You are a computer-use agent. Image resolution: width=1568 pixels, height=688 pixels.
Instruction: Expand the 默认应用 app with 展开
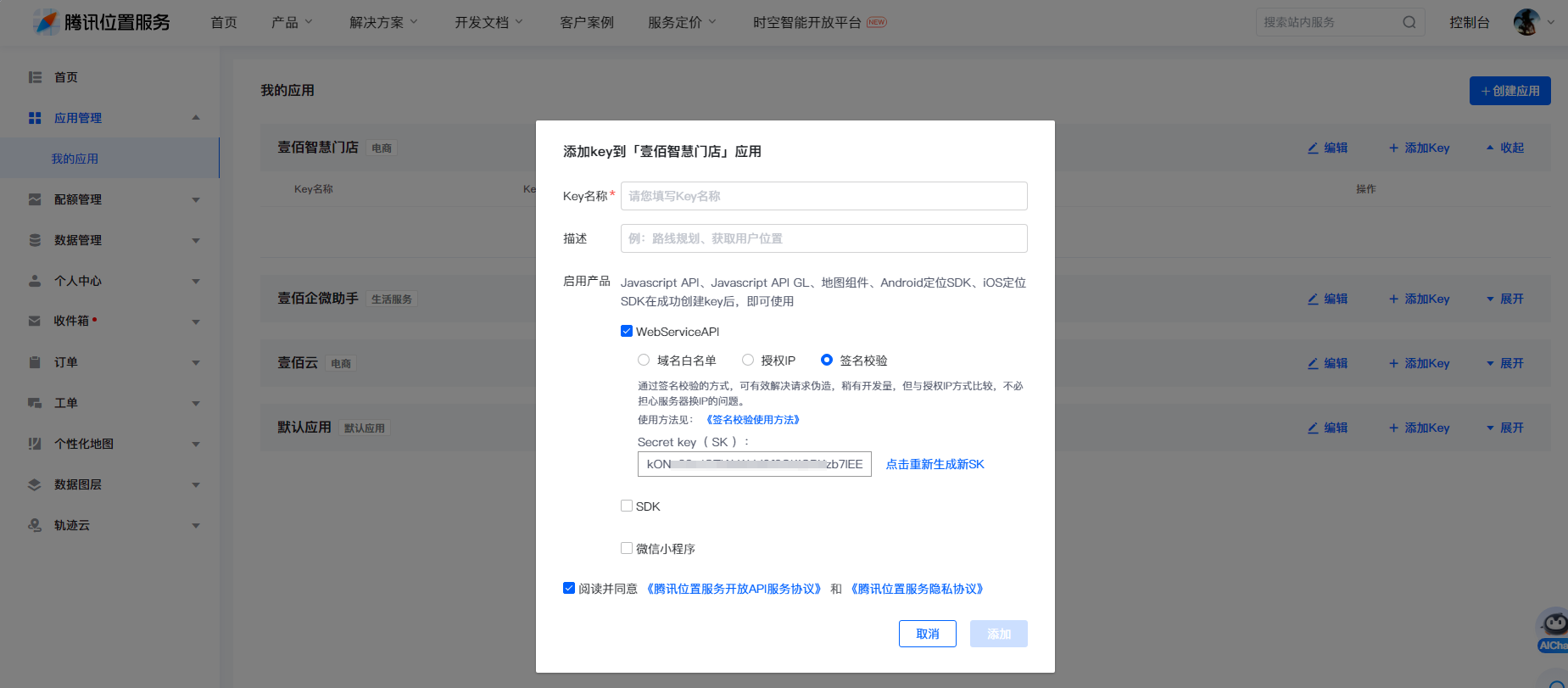tap(1505, 428)
